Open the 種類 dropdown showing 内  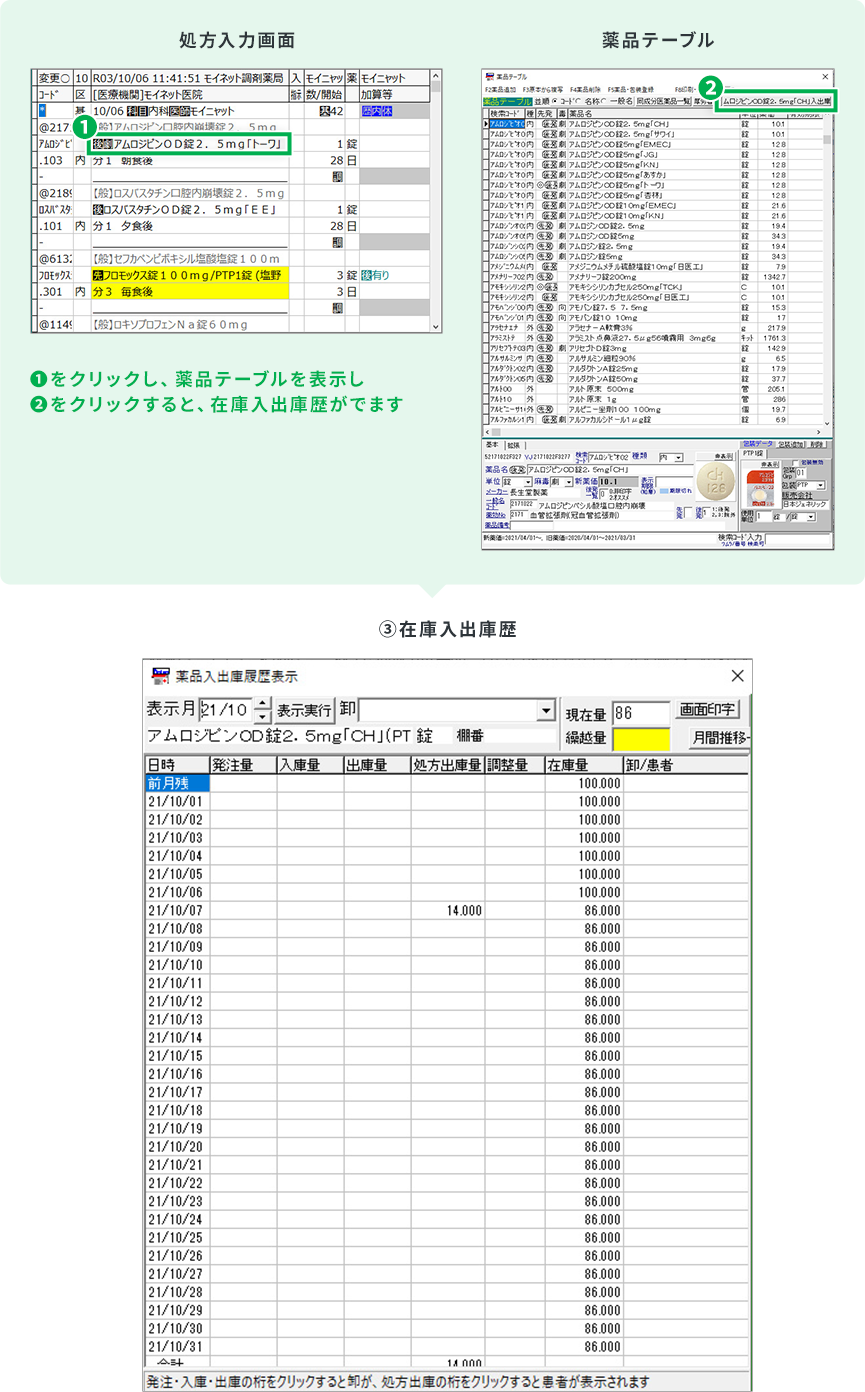point(671,457)
